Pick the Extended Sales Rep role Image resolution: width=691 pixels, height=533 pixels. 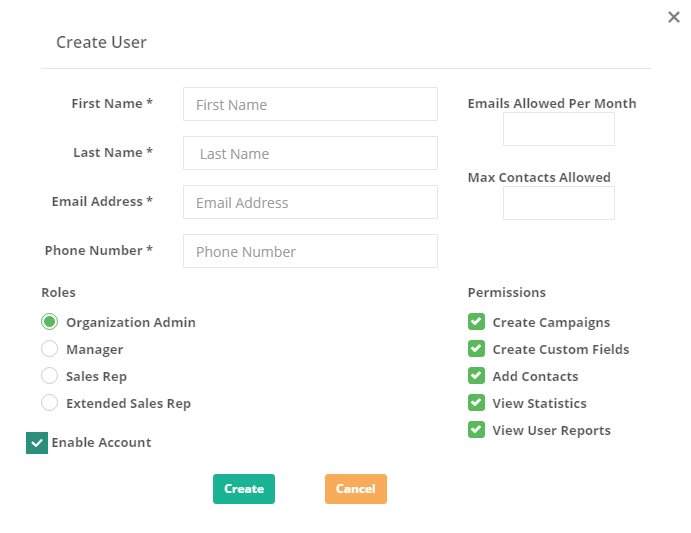[49, 403]
